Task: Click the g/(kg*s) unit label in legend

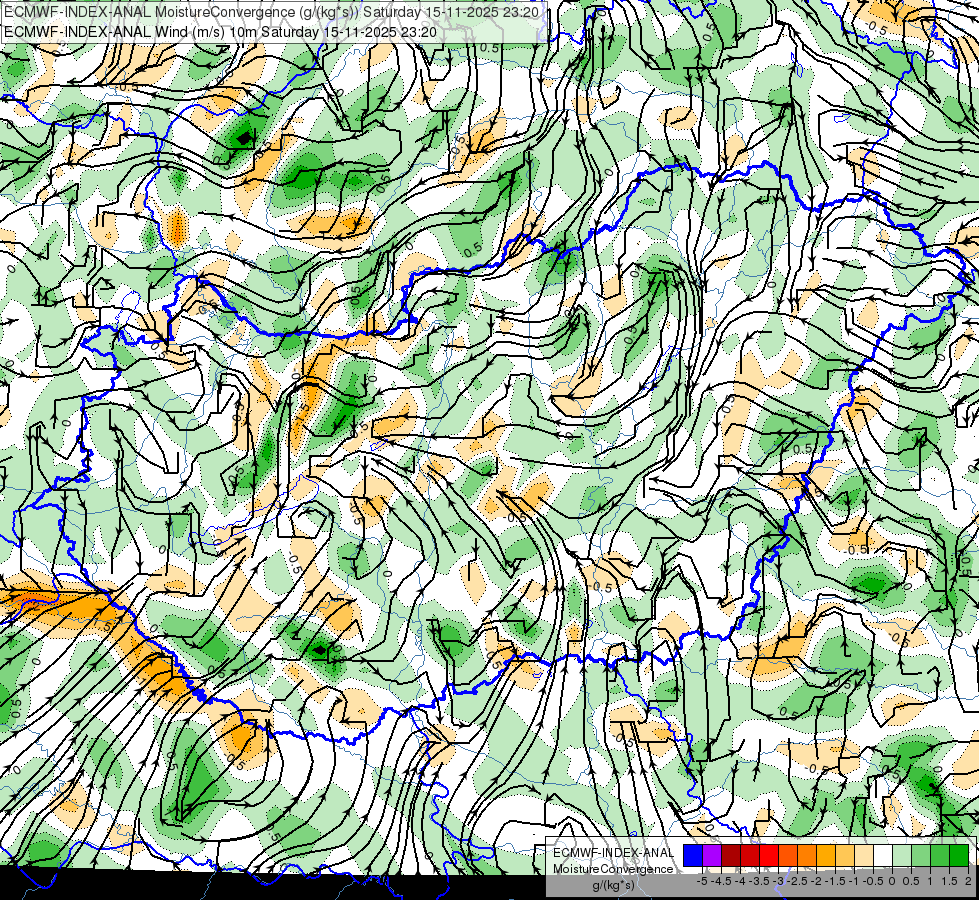Action: tap(613, 885)
